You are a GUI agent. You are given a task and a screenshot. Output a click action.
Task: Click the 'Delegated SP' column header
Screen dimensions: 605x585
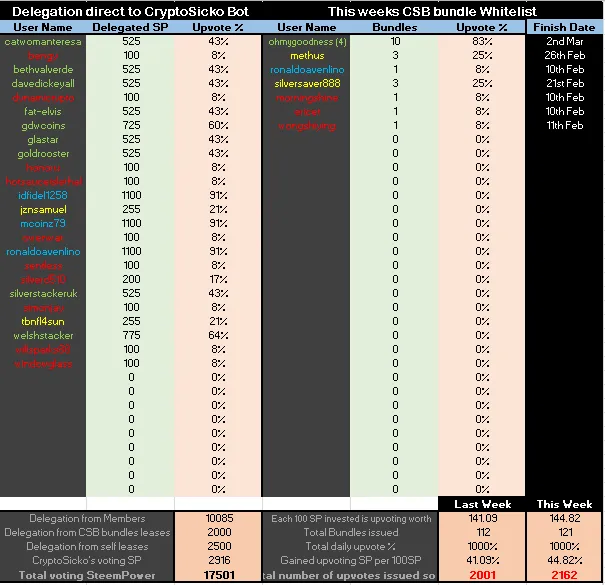(x=130, y=27)
